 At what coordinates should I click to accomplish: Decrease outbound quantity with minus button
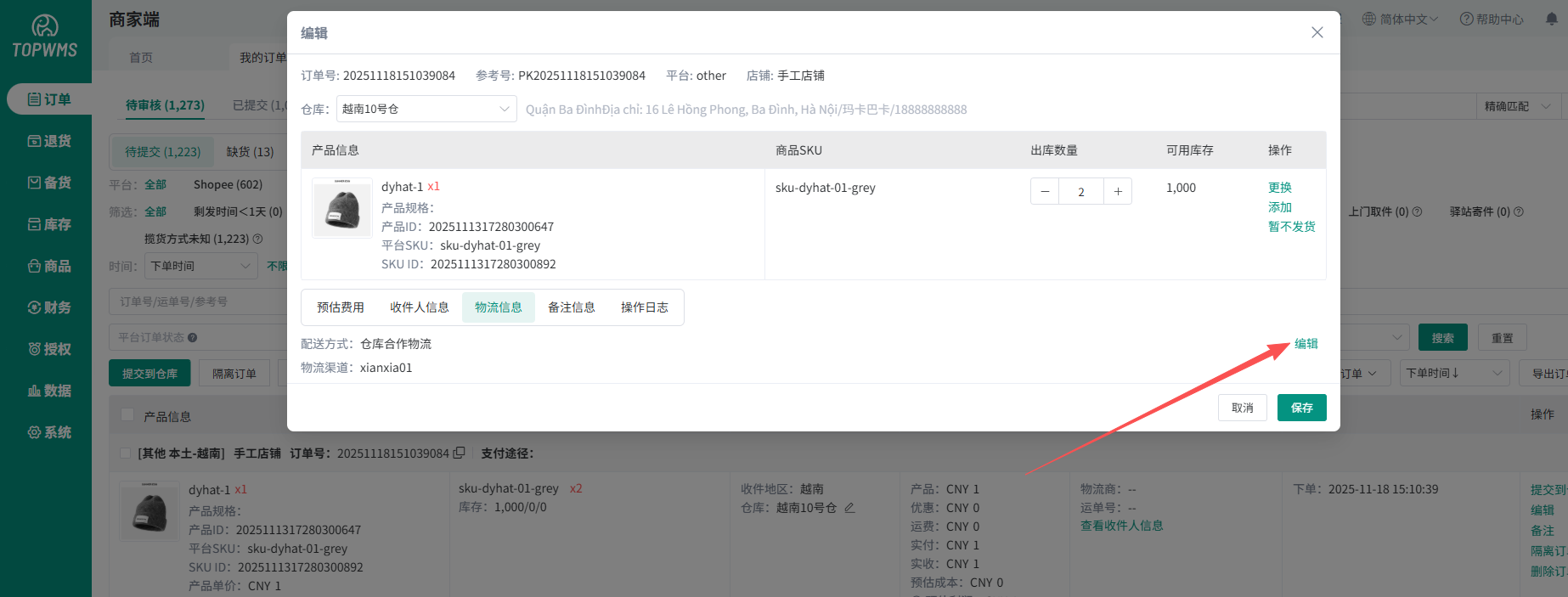(x=1045, y=191)
